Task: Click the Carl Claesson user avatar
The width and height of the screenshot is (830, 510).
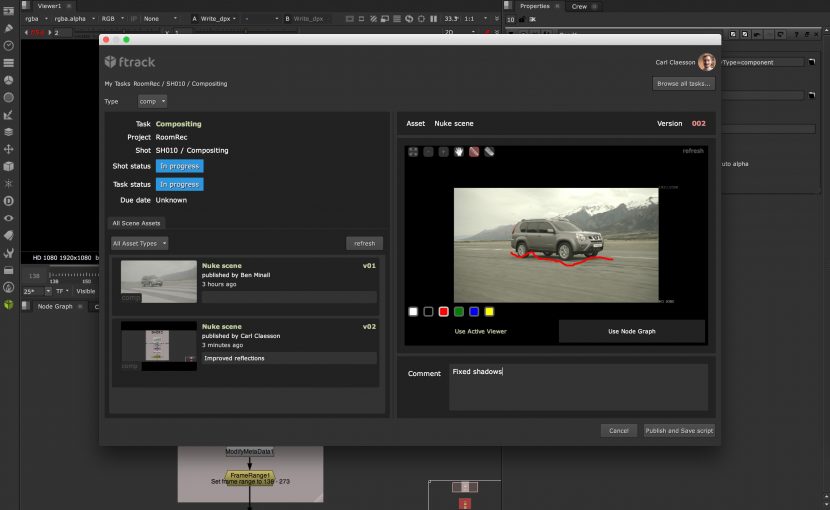Action: click(707, 62)
